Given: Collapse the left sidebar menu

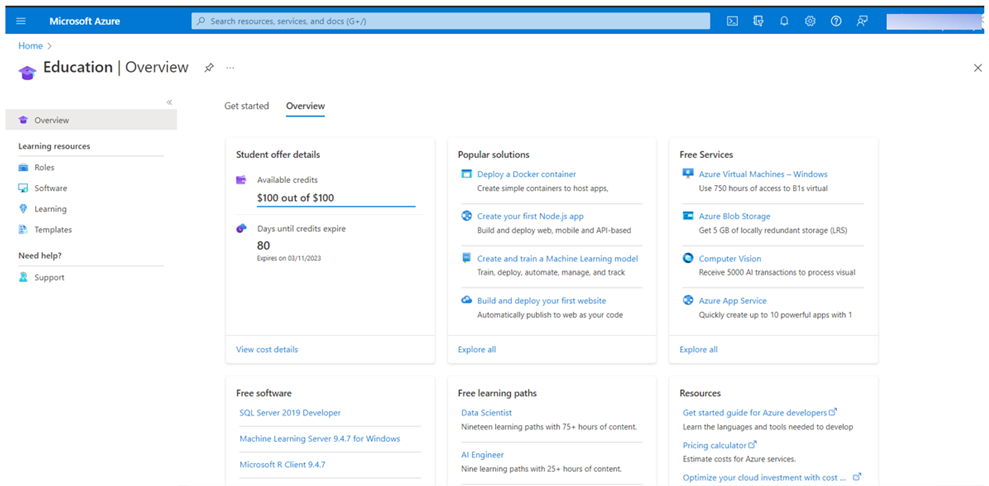Looking at the screenshot, I should pyautogui.click(x=169, y=102).
